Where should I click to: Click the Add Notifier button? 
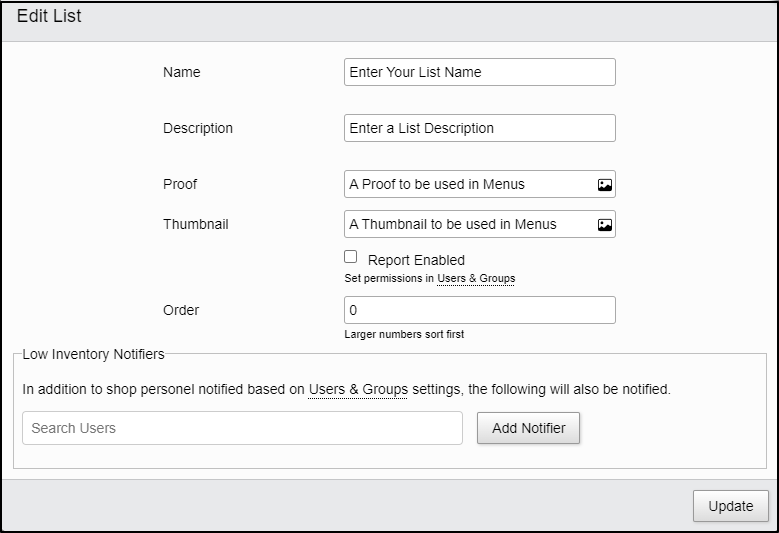click(x=528, y=428)
